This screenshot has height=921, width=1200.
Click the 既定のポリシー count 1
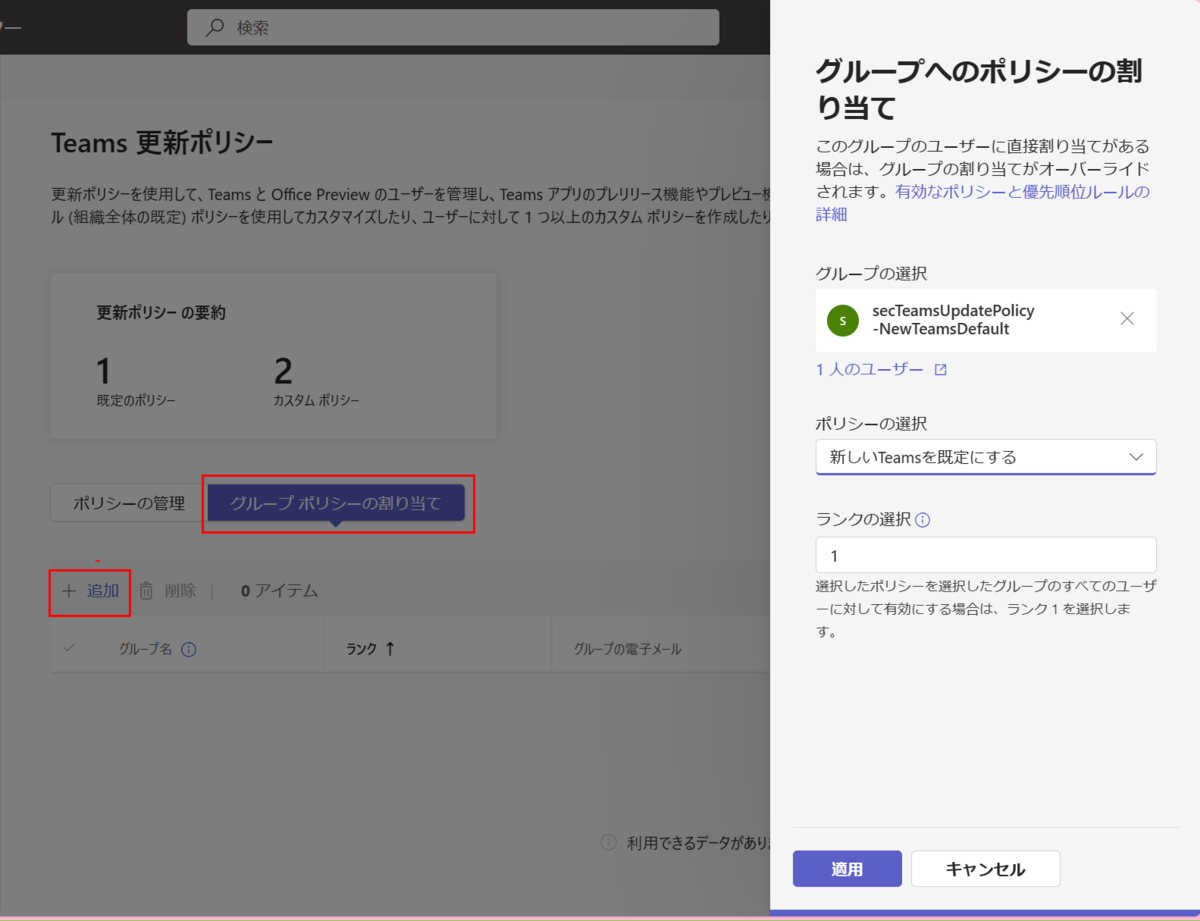click(x=103, y=371)
